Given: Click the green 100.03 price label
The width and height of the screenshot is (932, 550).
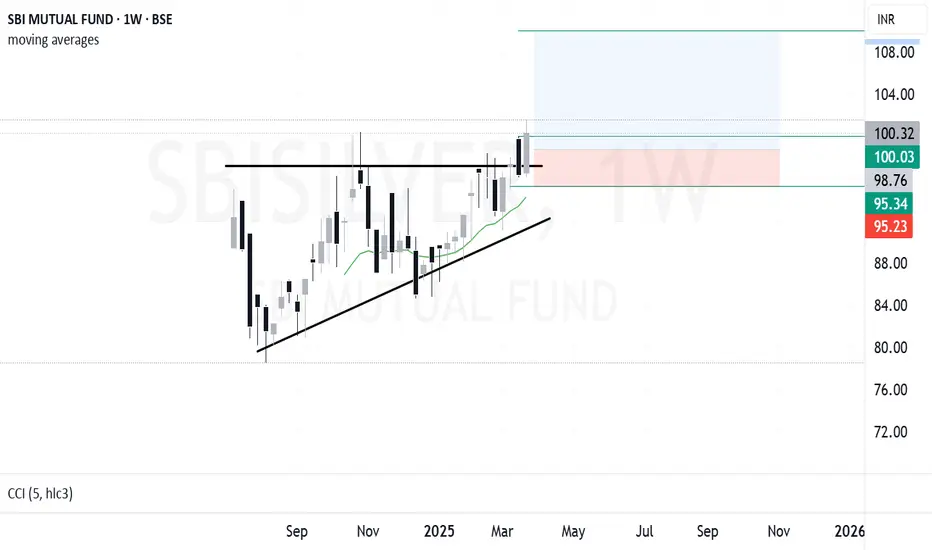Looking at the screenshot, I should [x=892, y=157].
